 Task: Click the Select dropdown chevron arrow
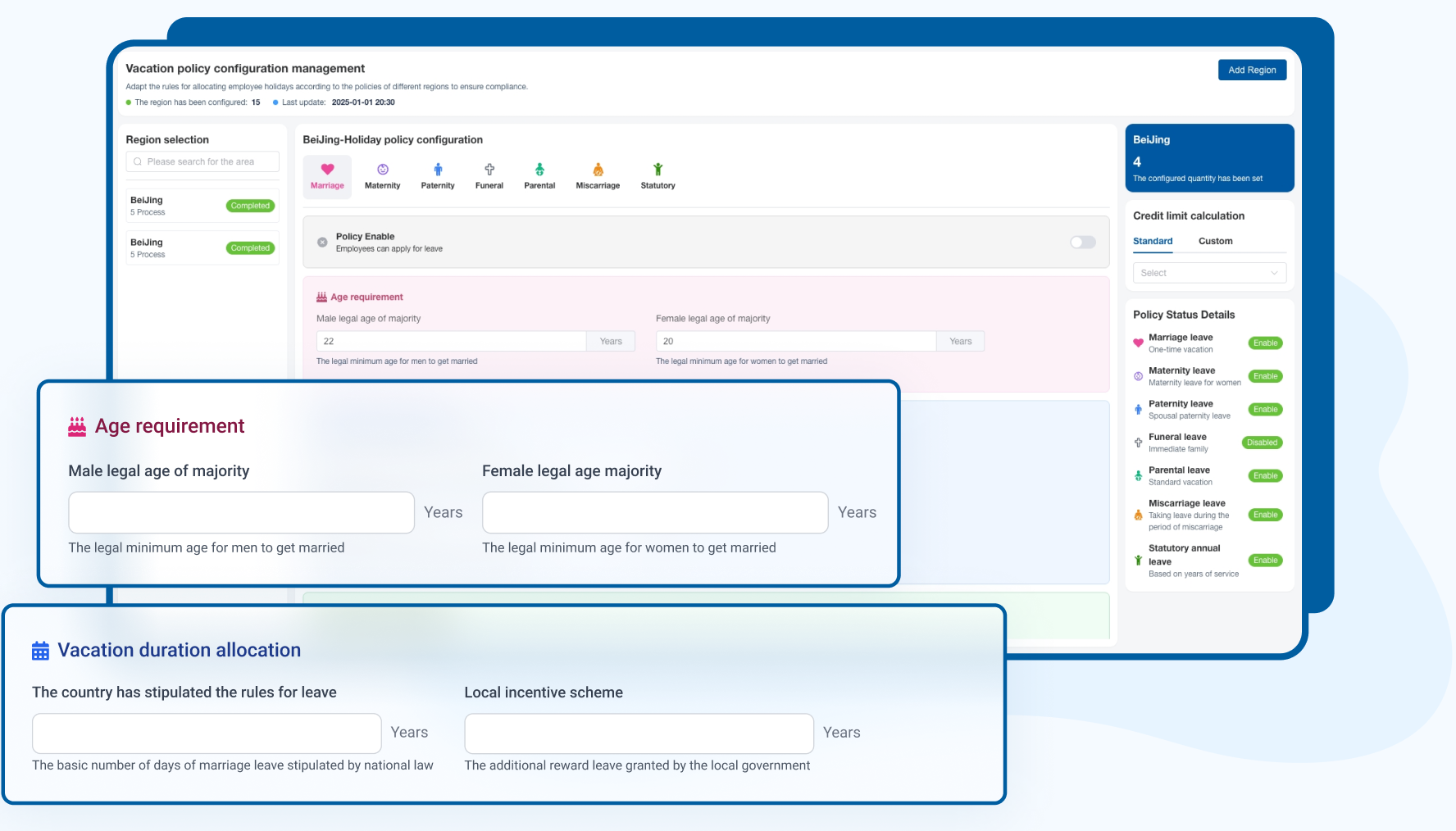pyautogui.click(x=1274, y=273)
